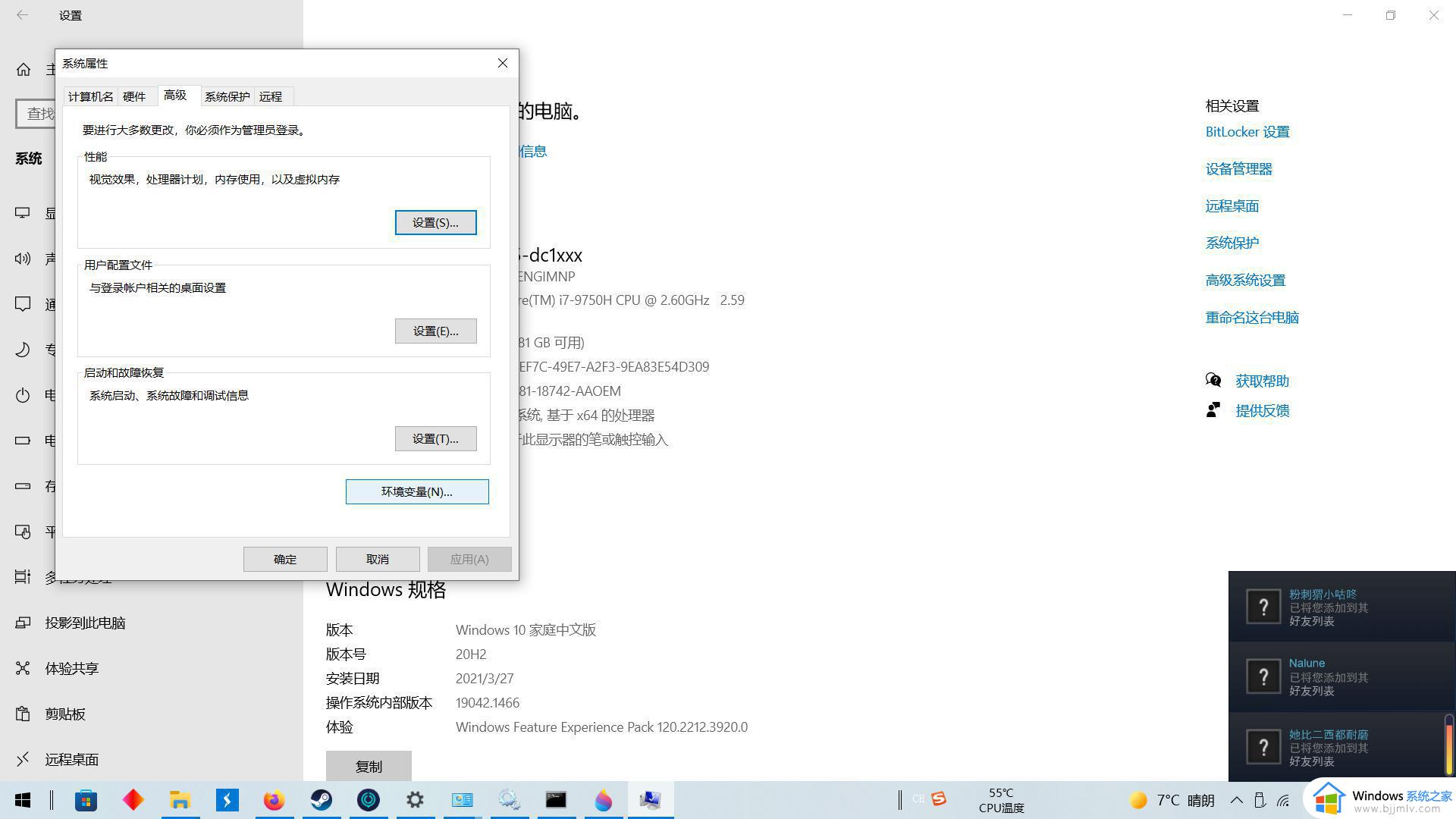Open 高级系统设置 link
The width and height of the screenshot is (1456, 819).
click(x=1245, y=281)
